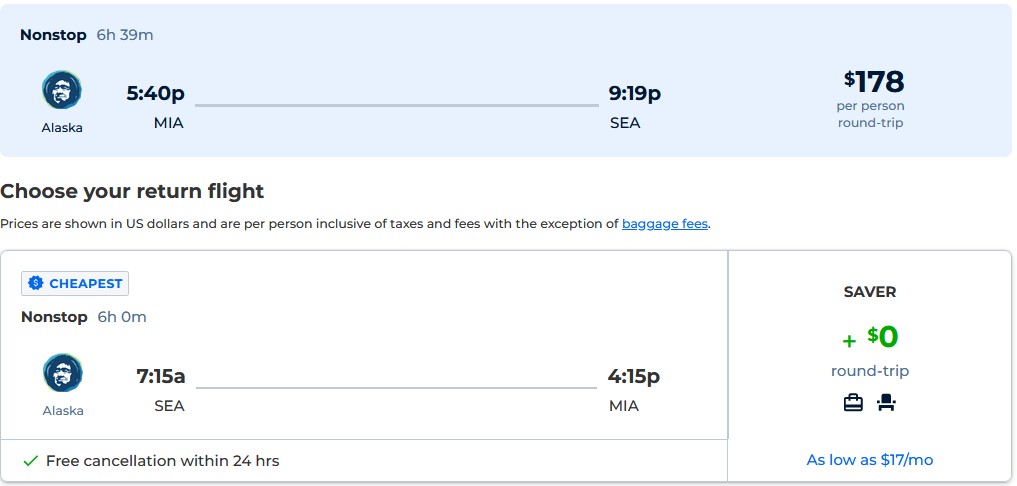This screenshot has width=1017, height=486.
Task: Click the seat icon under Saver fare
Action: pyautogui.click(x=886, y=403)
